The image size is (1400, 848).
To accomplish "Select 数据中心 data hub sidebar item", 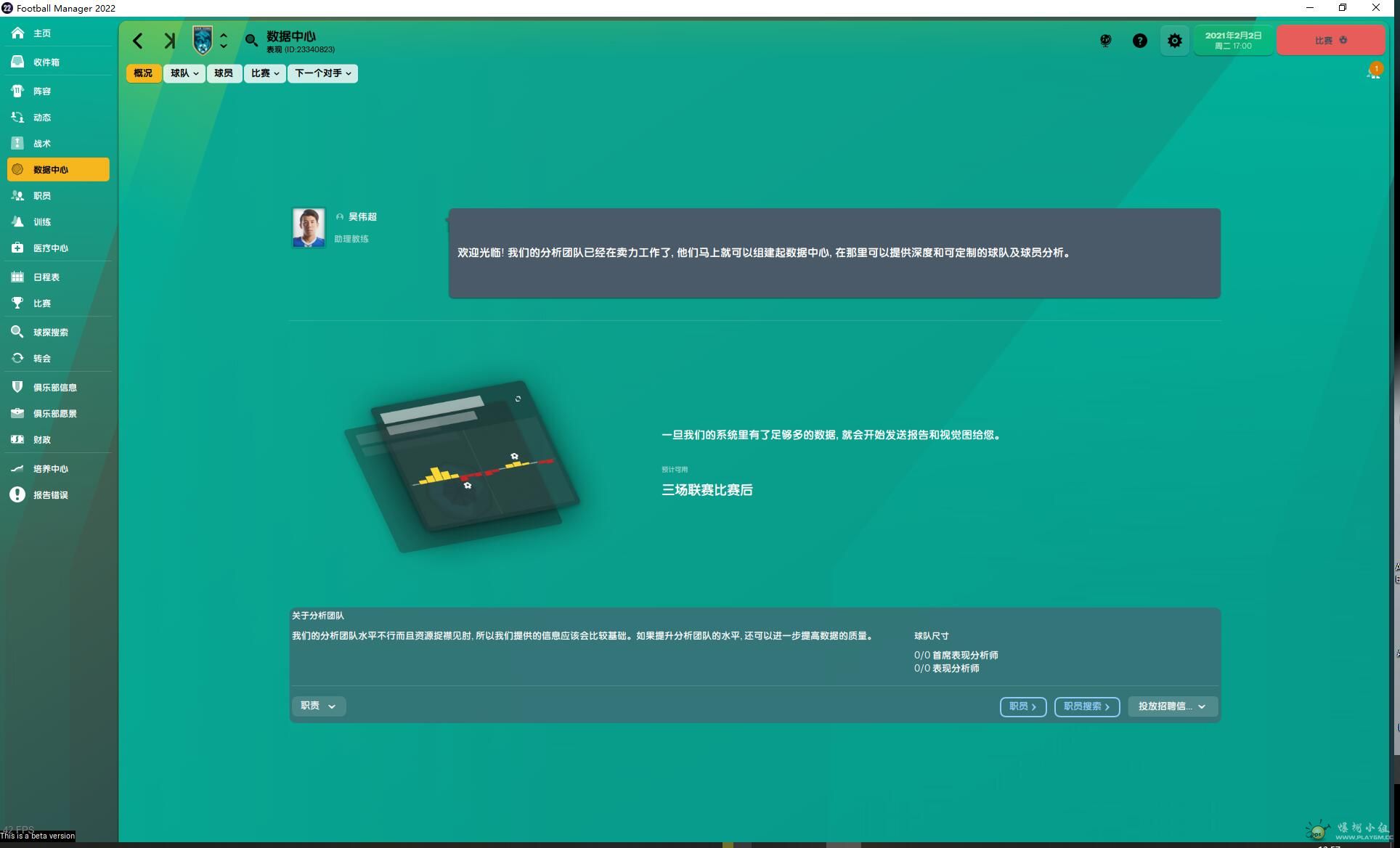I will point(58,169).
